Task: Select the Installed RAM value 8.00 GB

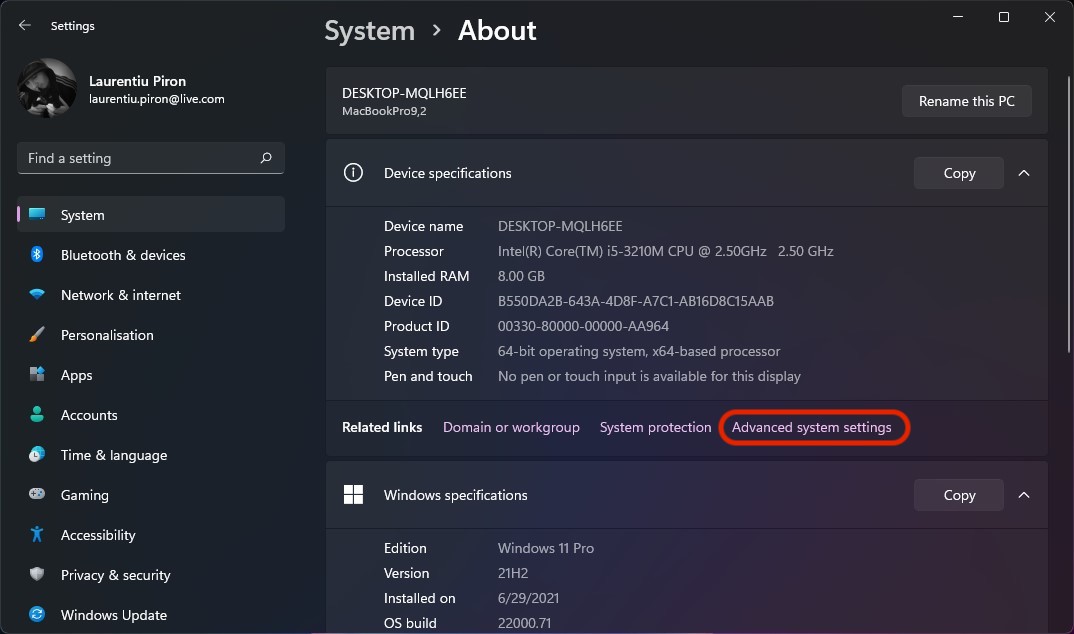Action: point(521,276)
